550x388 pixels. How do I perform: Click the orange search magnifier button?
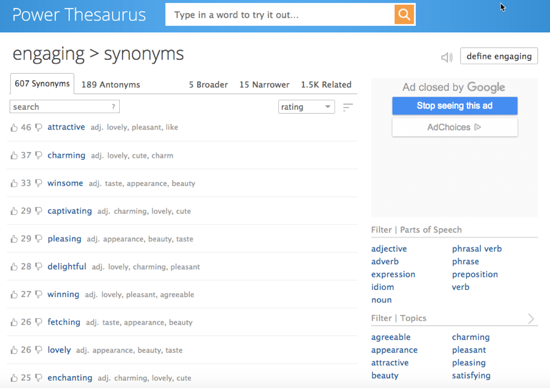[404, 14]
